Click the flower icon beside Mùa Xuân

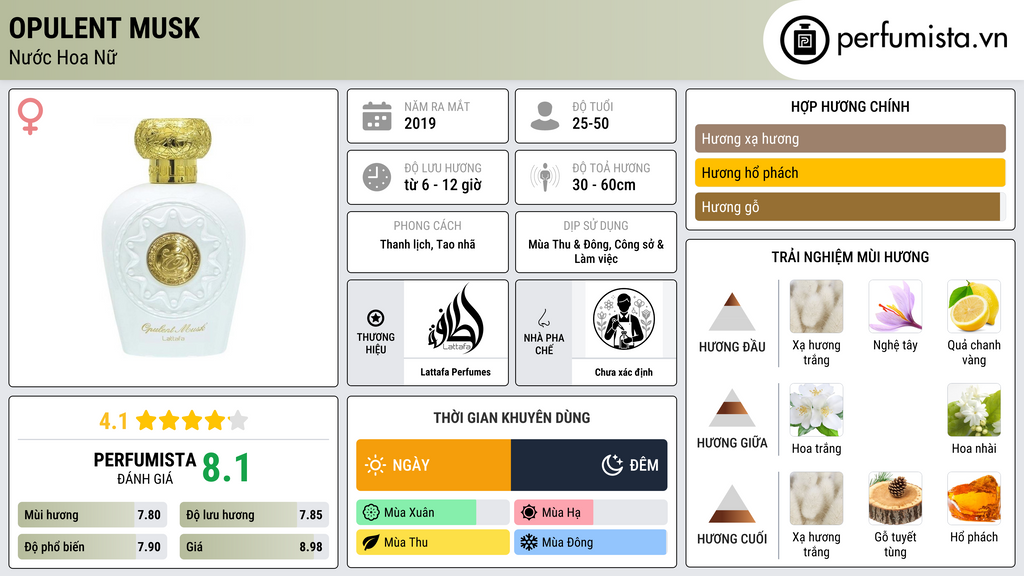(x=371, y=513)
